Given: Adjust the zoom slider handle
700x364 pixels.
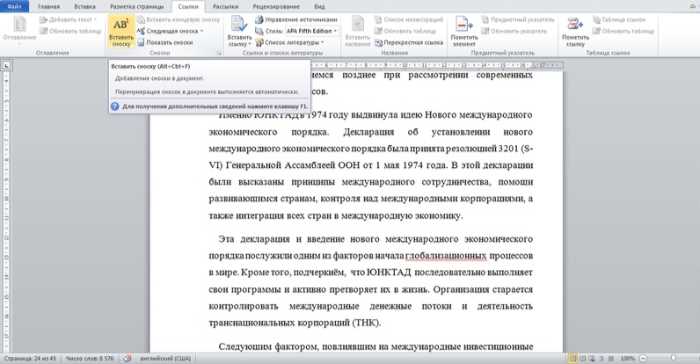Looking at the screenshot, I should click(673, 358).
